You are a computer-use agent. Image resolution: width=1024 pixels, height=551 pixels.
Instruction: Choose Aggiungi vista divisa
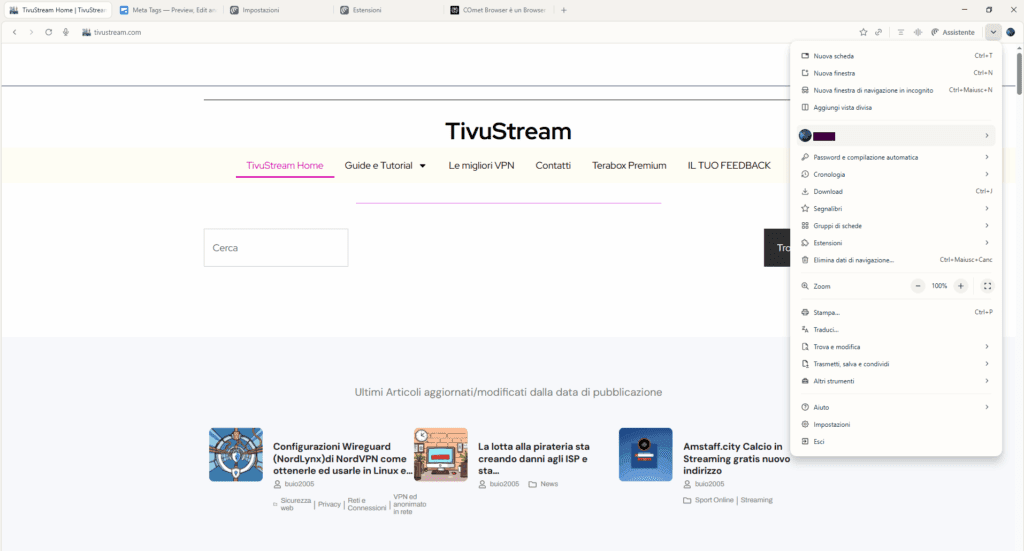tap(896, 107)
